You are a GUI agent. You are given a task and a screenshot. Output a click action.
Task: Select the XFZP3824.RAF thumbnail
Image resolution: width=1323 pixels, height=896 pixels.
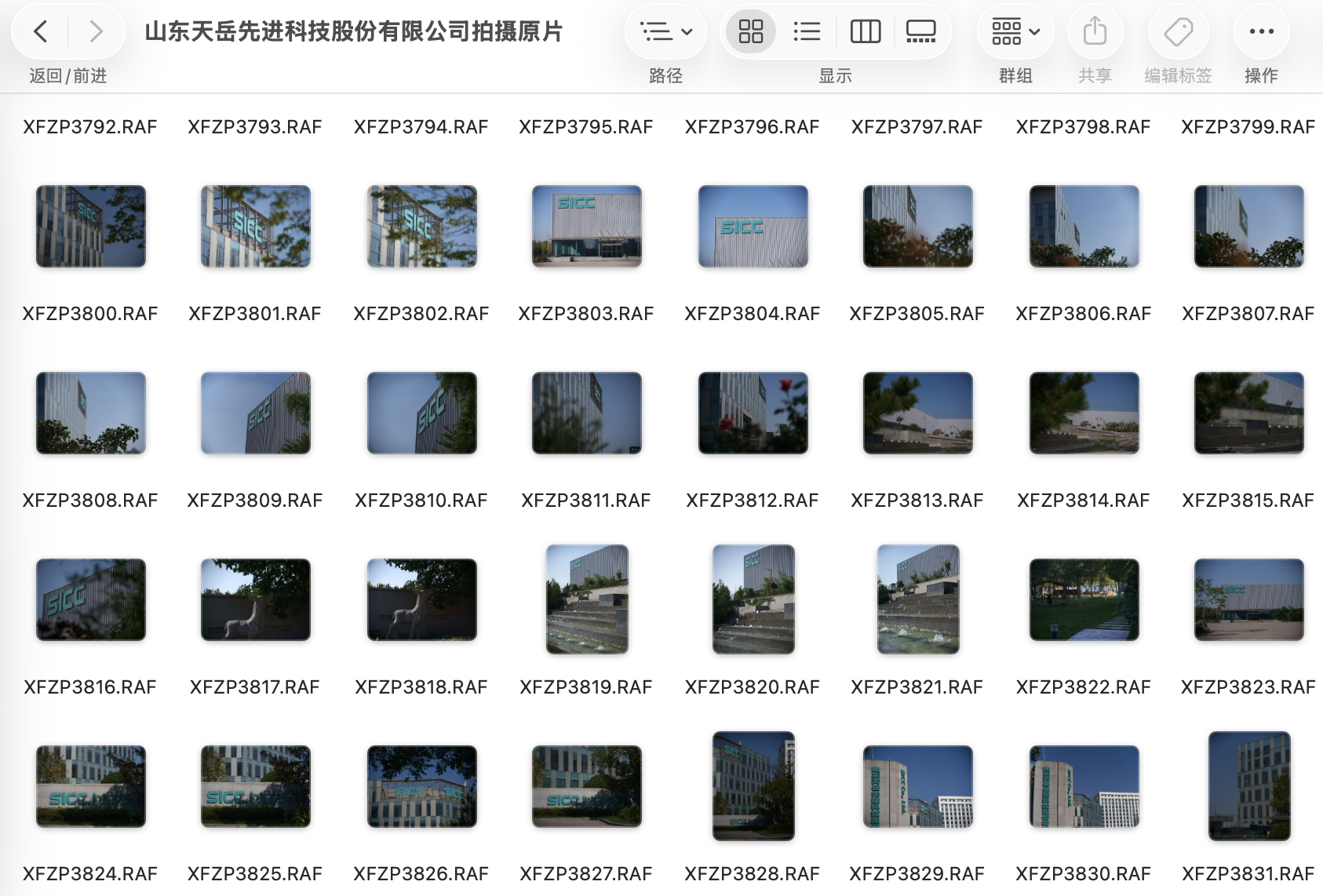tap(91, 787)
